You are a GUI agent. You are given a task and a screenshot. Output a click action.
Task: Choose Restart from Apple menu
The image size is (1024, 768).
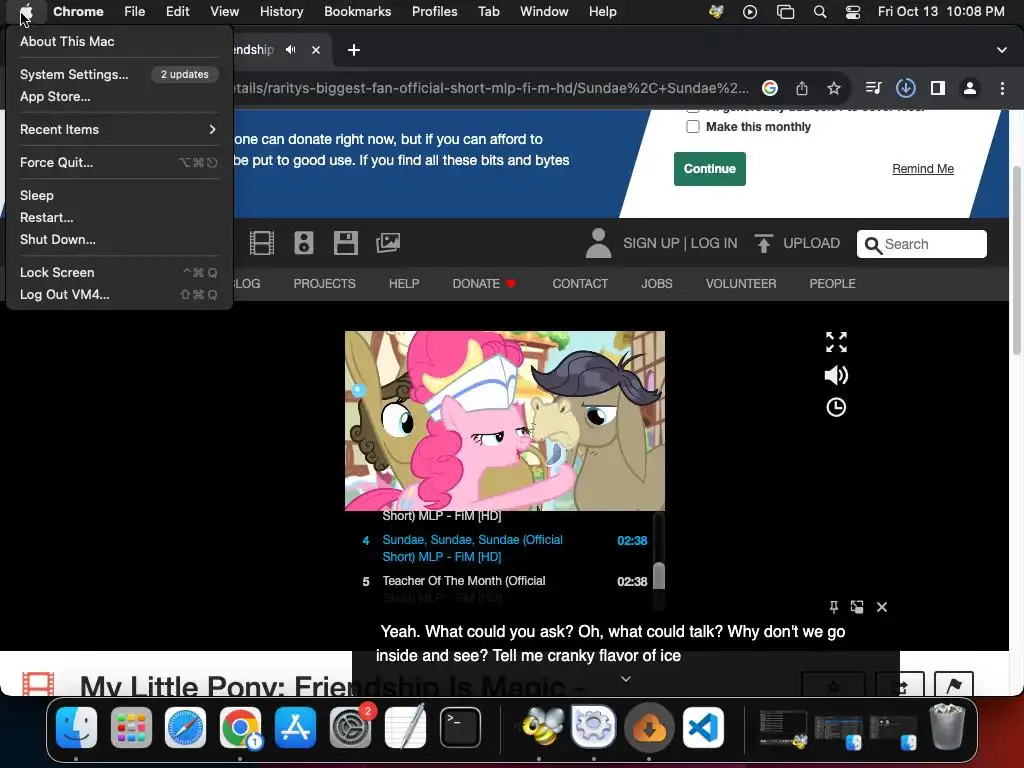click(x=120, y=217)
